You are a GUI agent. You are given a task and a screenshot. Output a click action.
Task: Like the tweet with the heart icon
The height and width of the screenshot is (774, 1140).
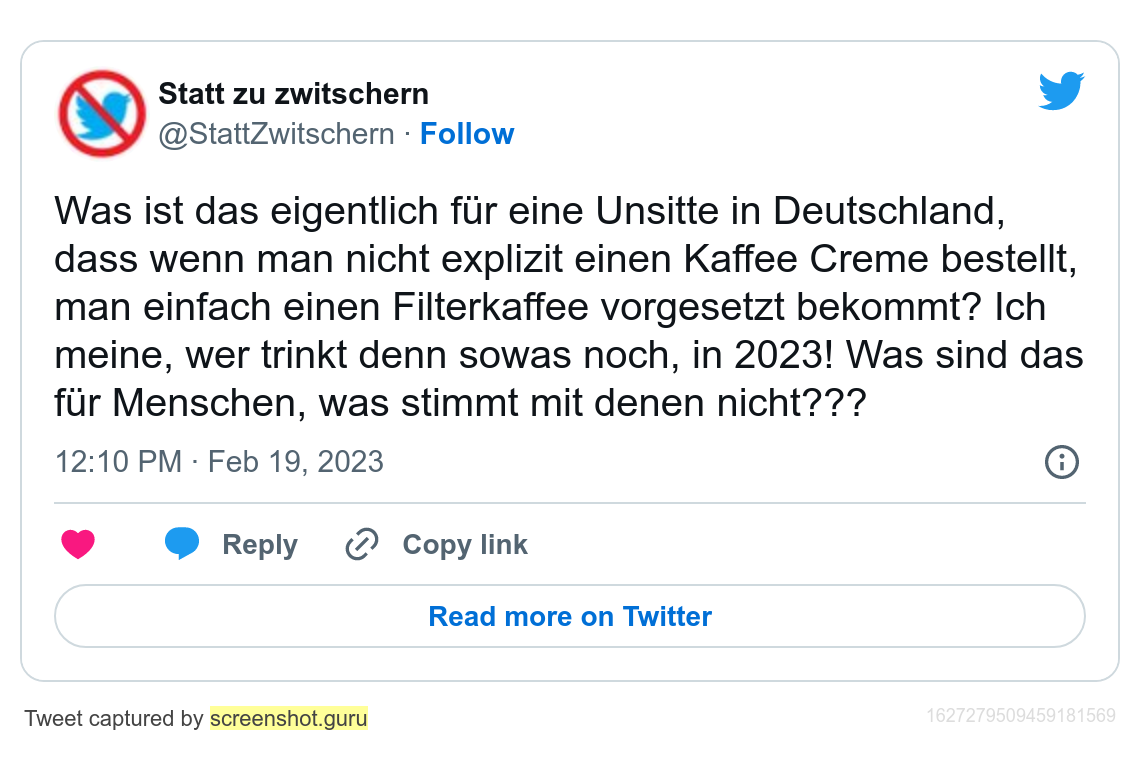(x=78, y=545)
